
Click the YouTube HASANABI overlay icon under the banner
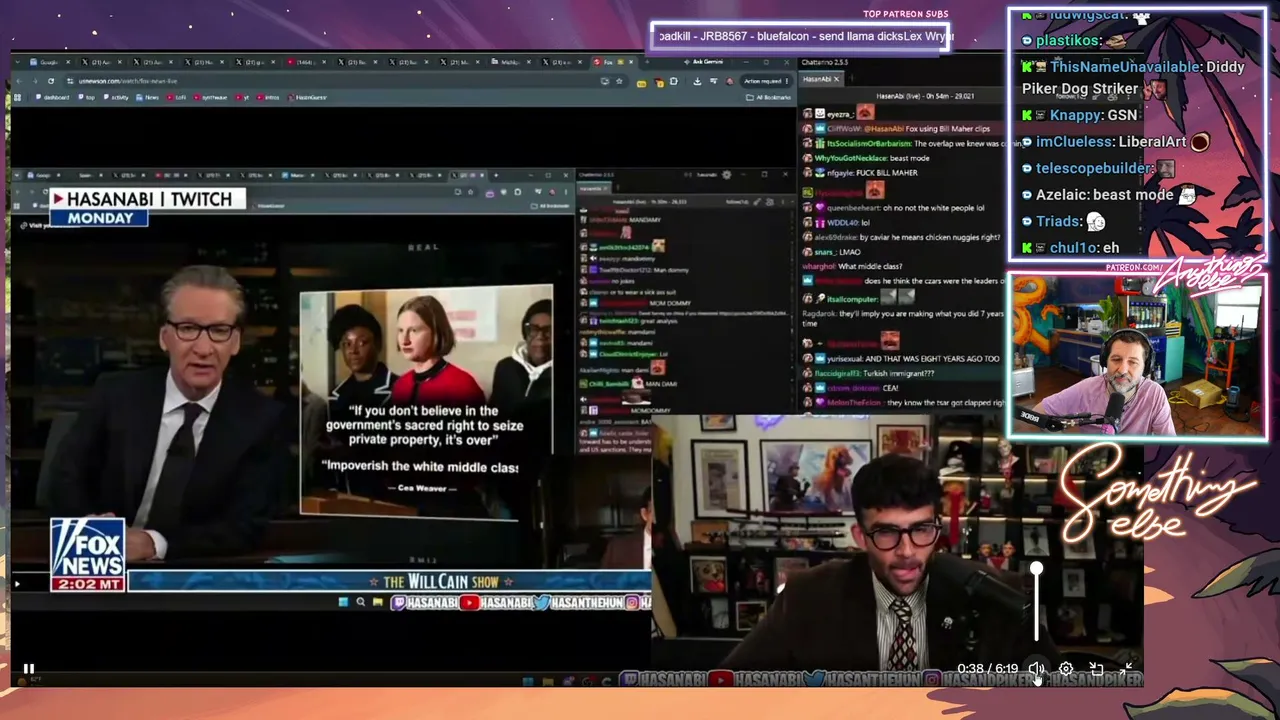click(469, 603)
